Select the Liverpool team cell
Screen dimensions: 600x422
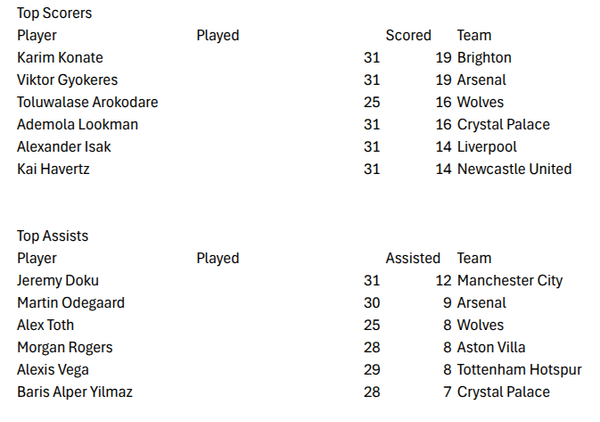[487, 147]
